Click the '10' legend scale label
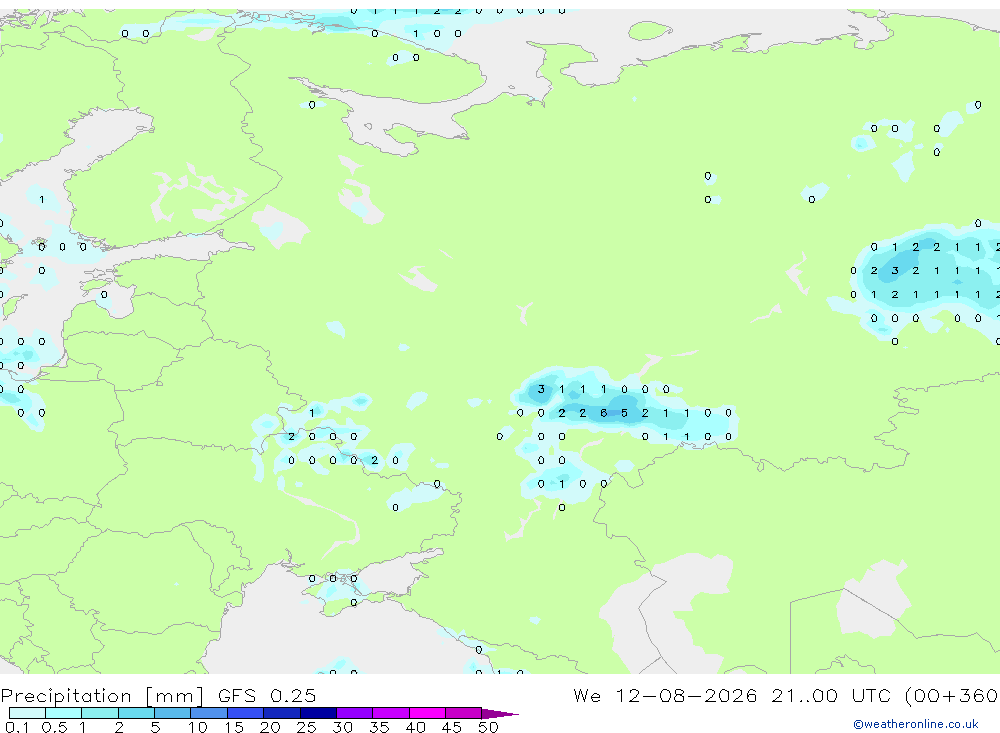 click(197, 727)
